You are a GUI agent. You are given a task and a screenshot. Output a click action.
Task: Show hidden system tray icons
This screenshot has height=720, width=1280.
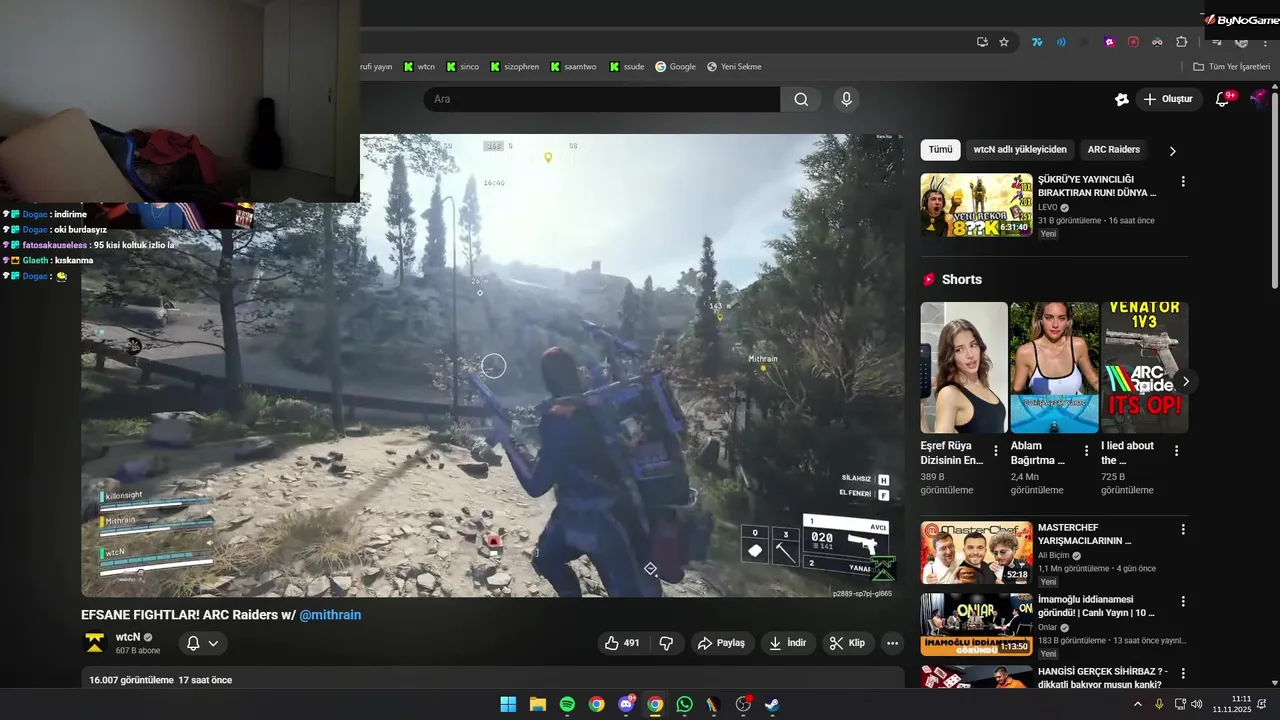1137,704
